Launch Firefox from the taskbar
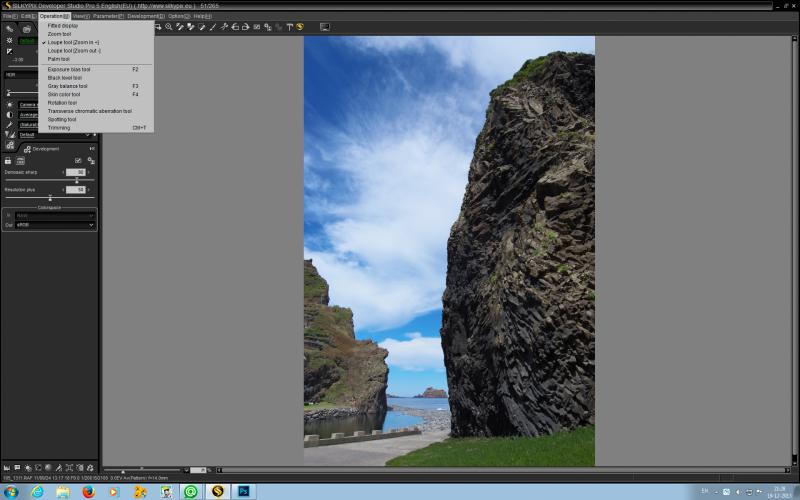The image size is (800, 500). pyautogui.click(x=89, y=491)
